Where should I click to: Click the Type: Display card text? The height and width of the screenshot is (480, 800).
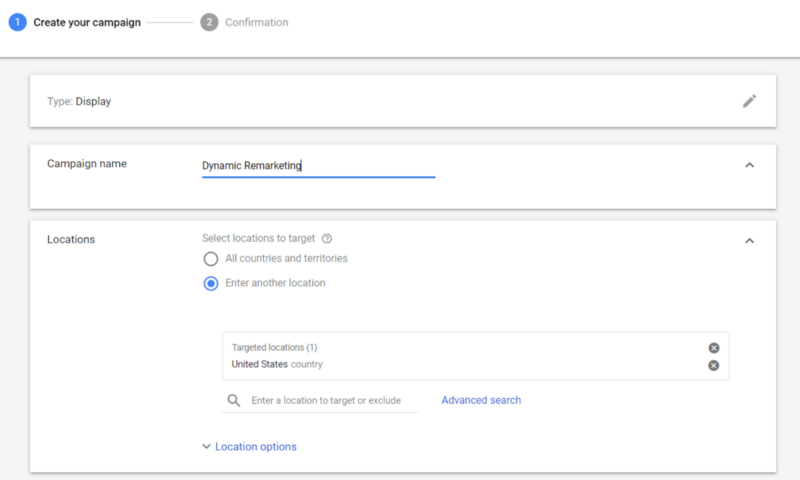coord(79,102)
